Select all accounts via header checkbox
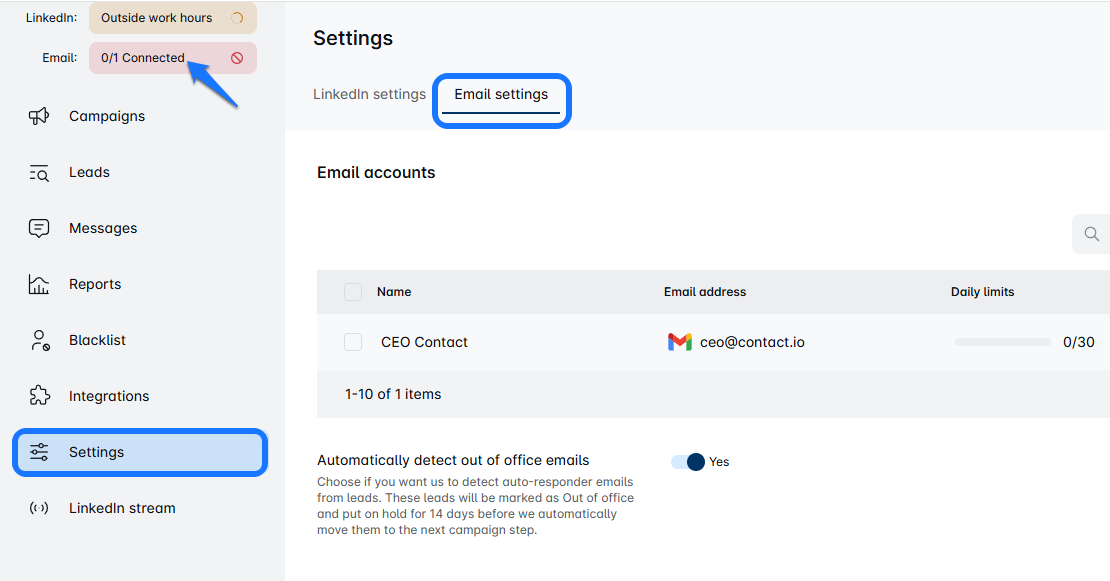This screenshot has height=581, width=1110. [353, 291]
